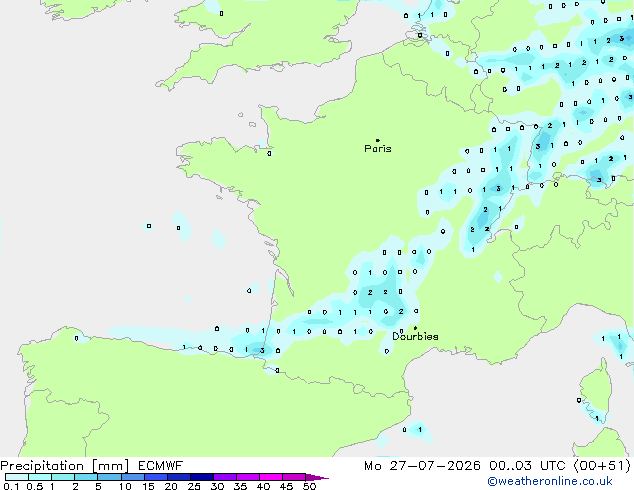The width and height of the screenshot is (634, 490).
Task: Select the 45–50 mm legend swatch
Action: click(x=294, y=477)
